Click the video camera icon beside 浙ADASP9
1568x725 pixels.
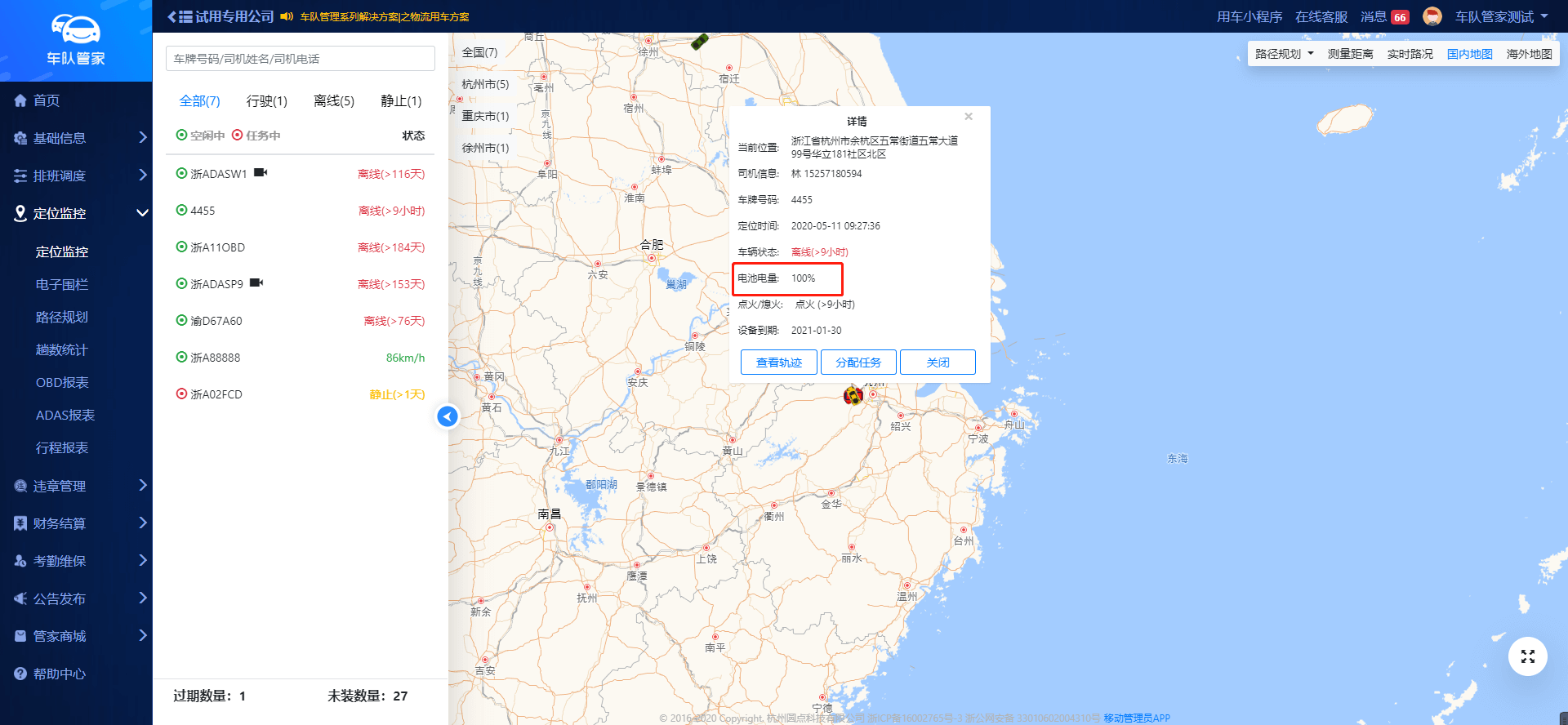coord(256,283)
